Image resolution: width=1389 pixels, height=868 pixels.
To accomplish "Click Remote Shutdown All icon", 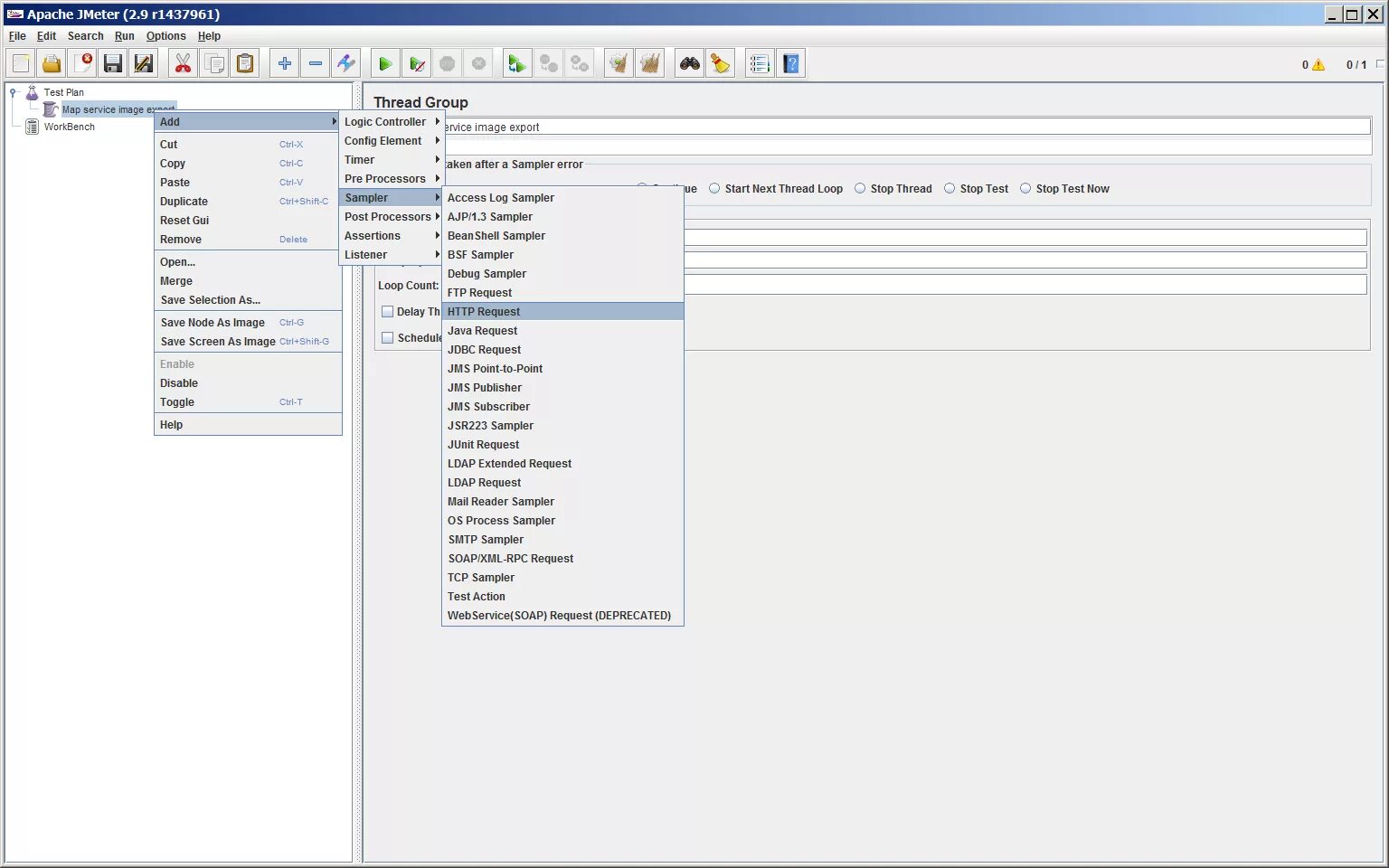I will pyautogui.click(x=580, y=63).
